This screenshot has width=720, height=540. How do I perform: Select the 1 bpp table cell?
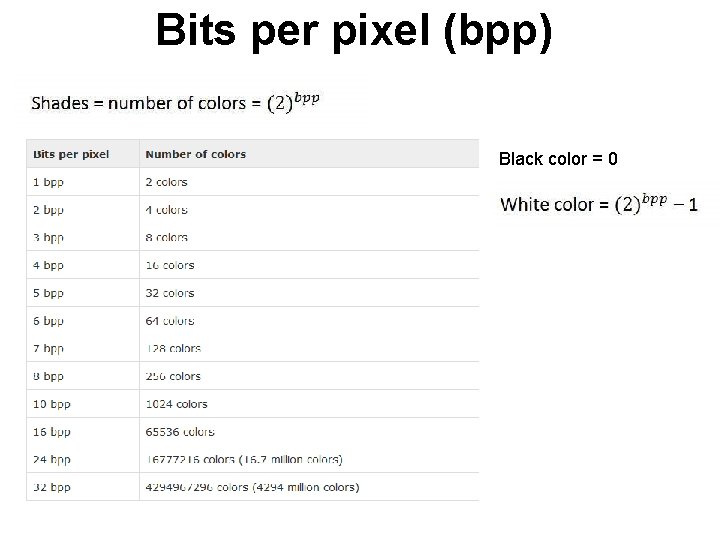(x=48, y=182)
